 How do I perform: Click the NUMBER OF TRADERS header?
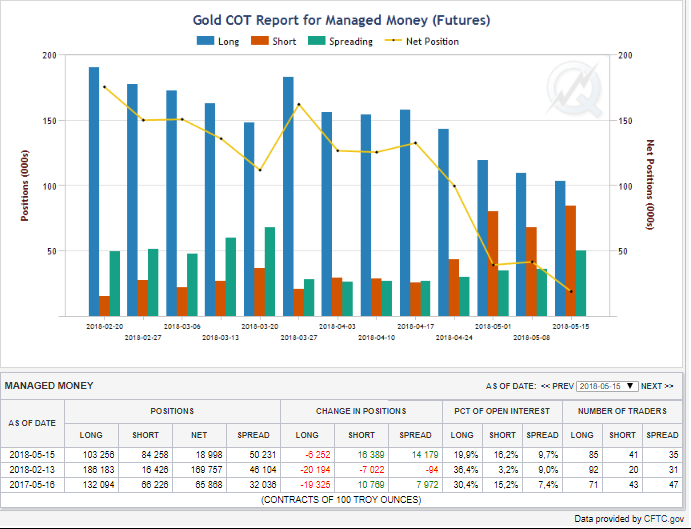tap(622, 411)
